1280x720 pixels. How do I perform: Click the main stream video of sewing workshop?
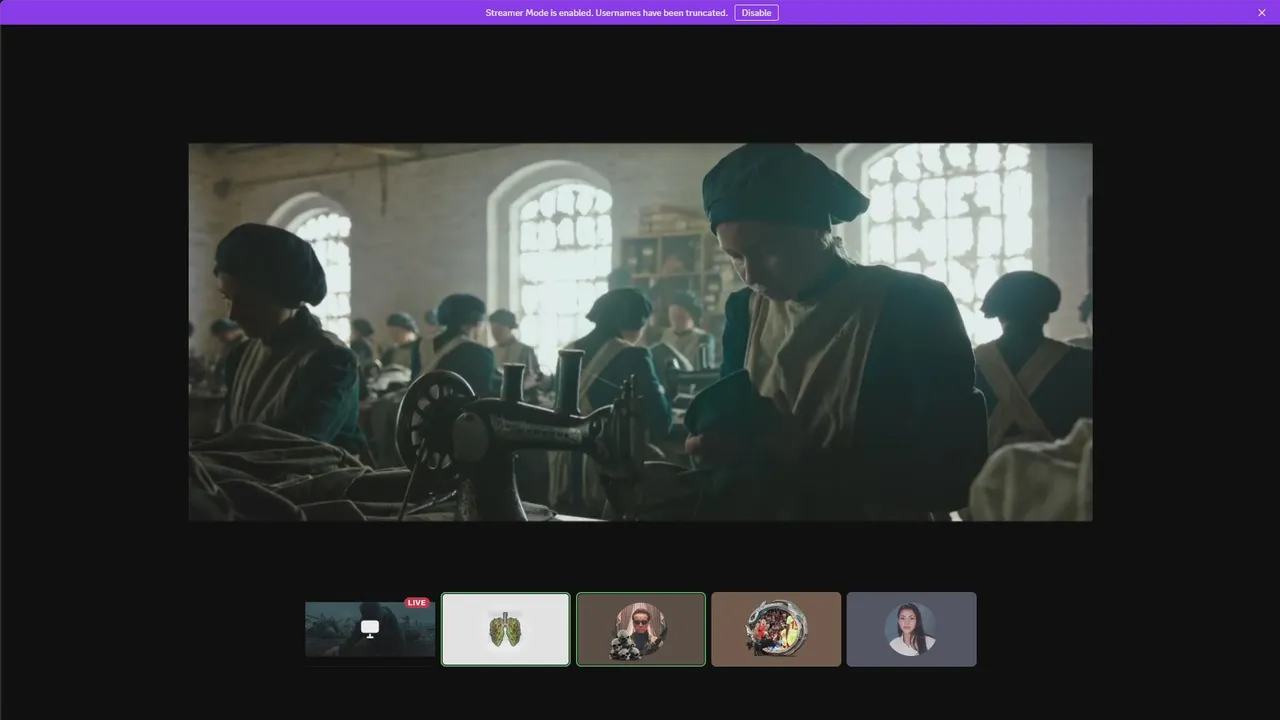pos(640,332)
